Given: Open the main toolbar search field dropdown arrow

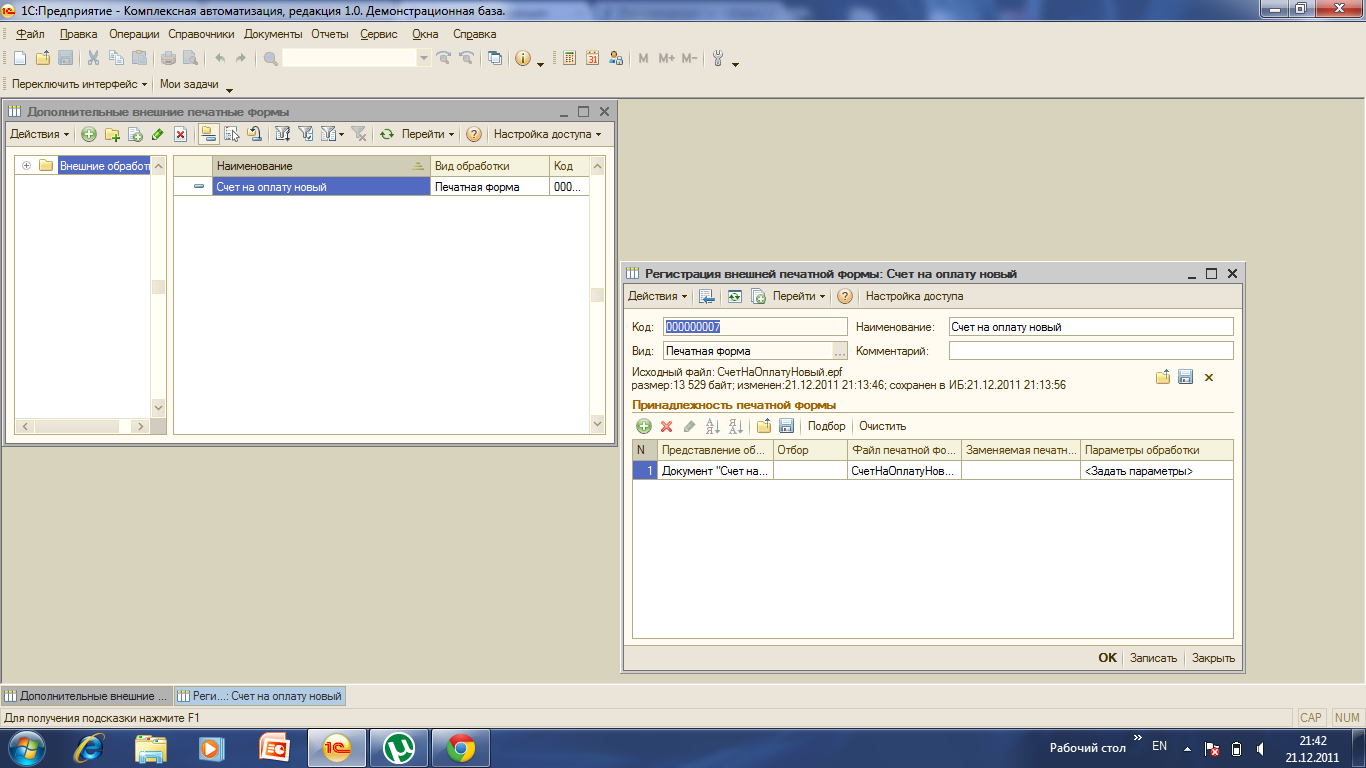Looking at the screenshot, I should [424, 58].
